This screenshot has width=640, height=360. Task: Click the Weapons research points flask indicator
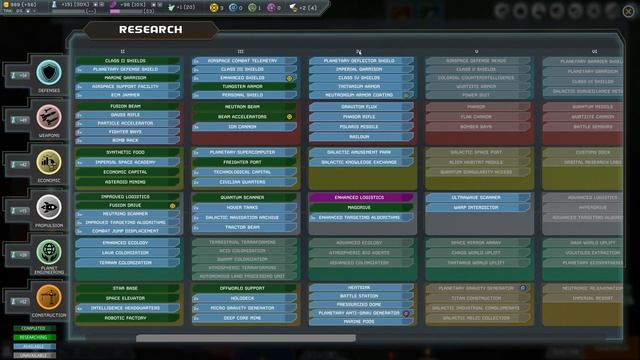[x=19, y=120]
